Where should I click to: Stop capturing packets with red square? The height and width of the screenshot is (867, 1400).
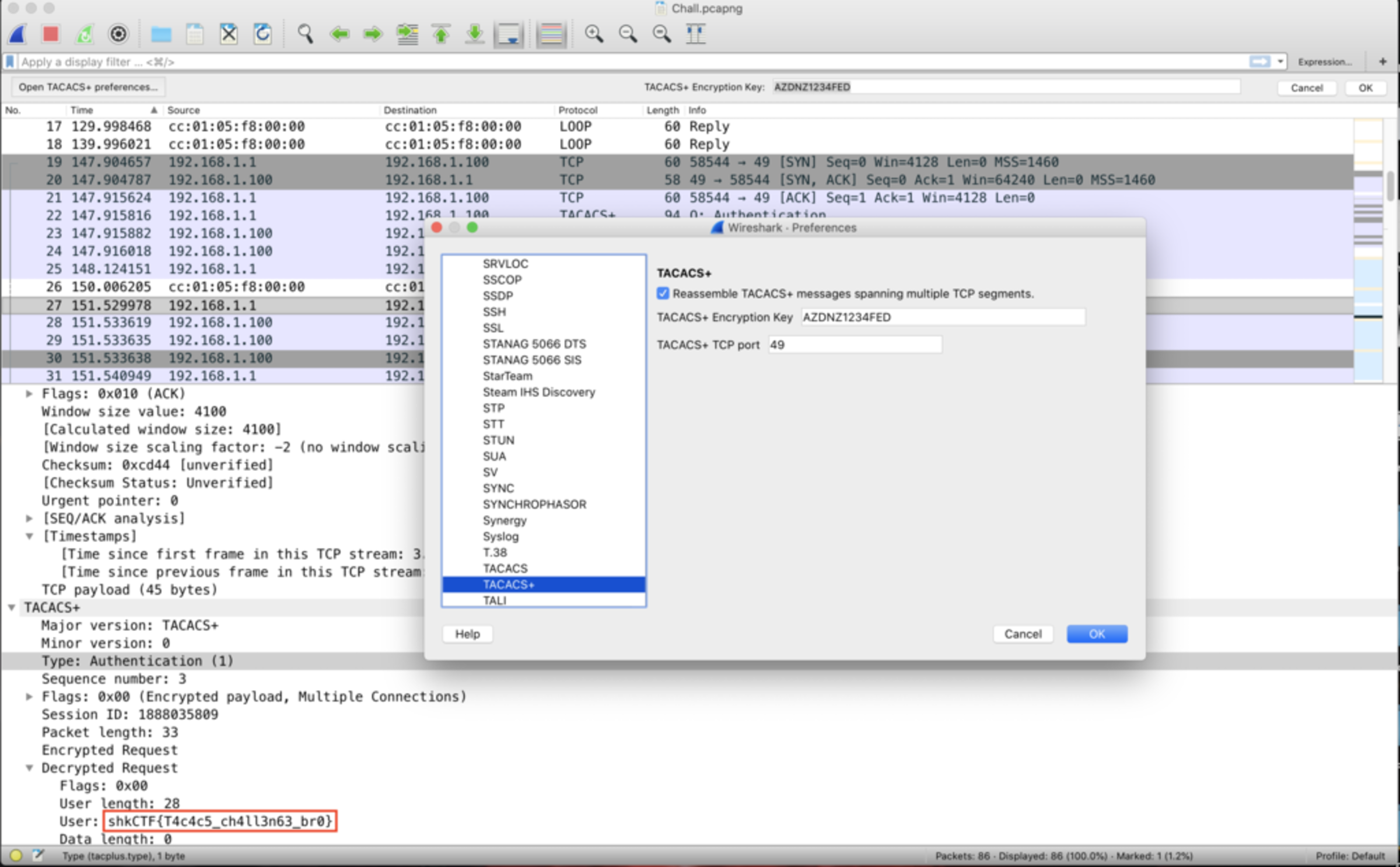51,34
